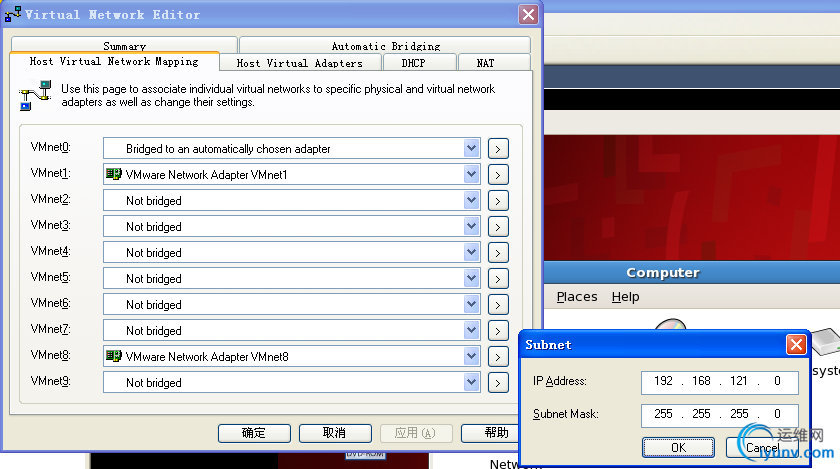Click third octet 121 of IP Address
Image resolution: width=840 pixels, height=469 pixels.
pyautogui.click(x=738, y=381)
